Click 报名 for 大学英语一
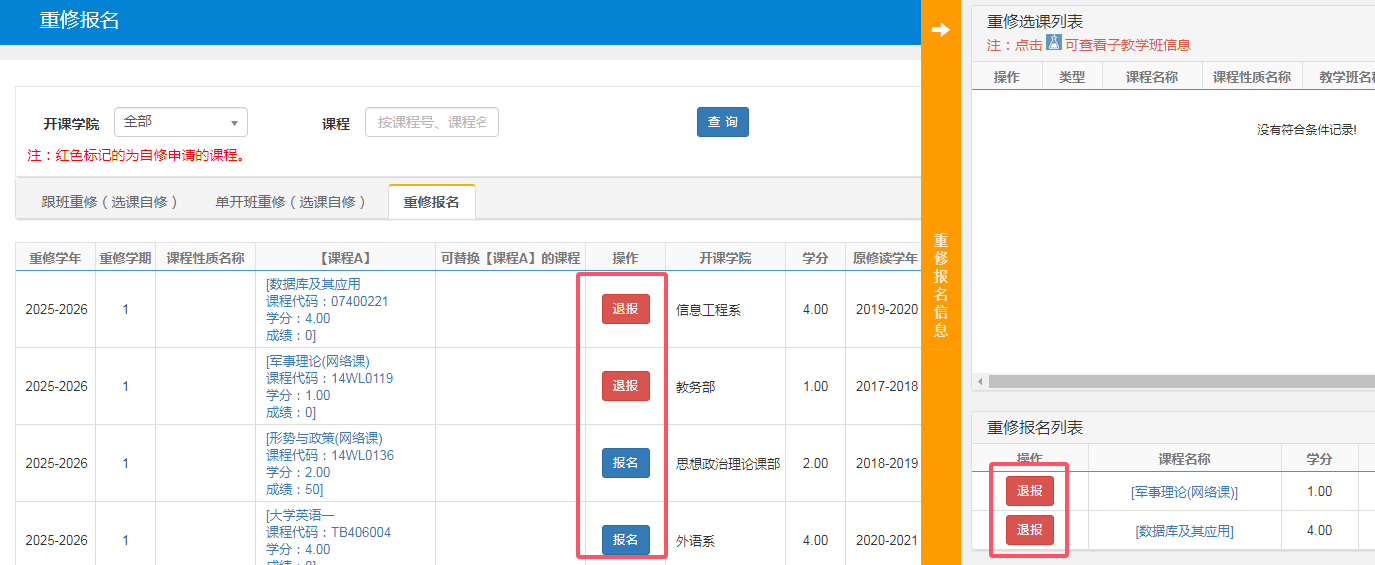The width and height of the screenshot is (1375, 565). [625, 540]
